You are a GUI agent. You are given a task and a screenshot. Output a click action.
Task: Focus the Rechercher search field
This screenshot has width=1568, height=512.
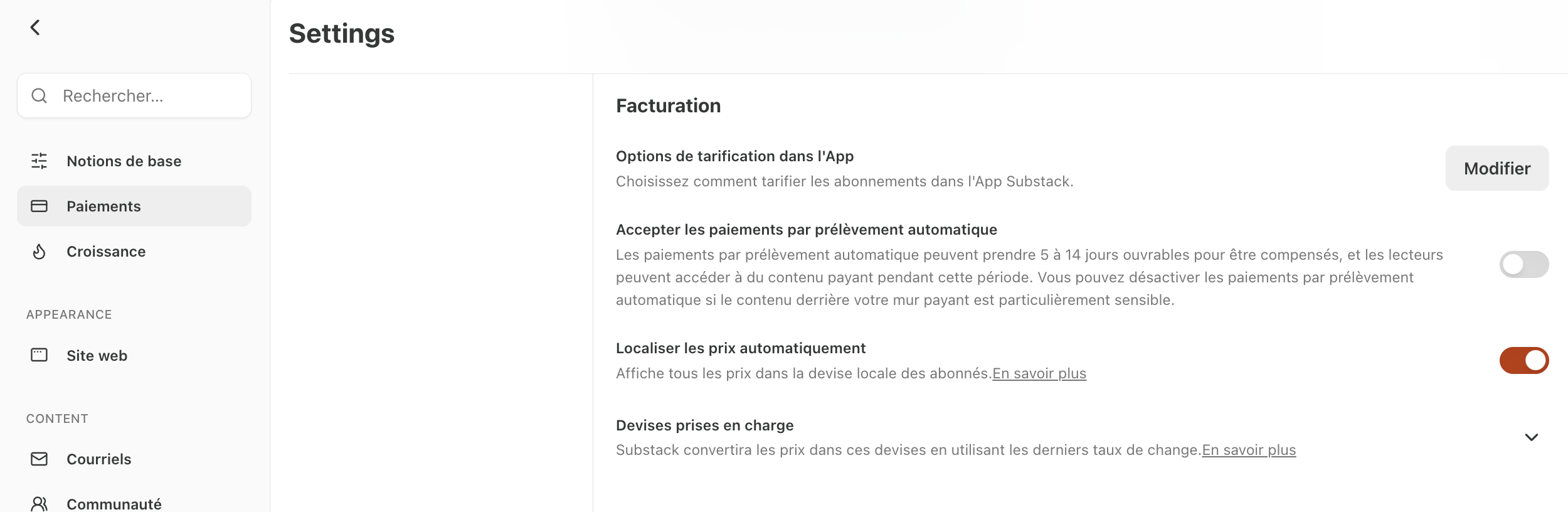click(134, 95)
